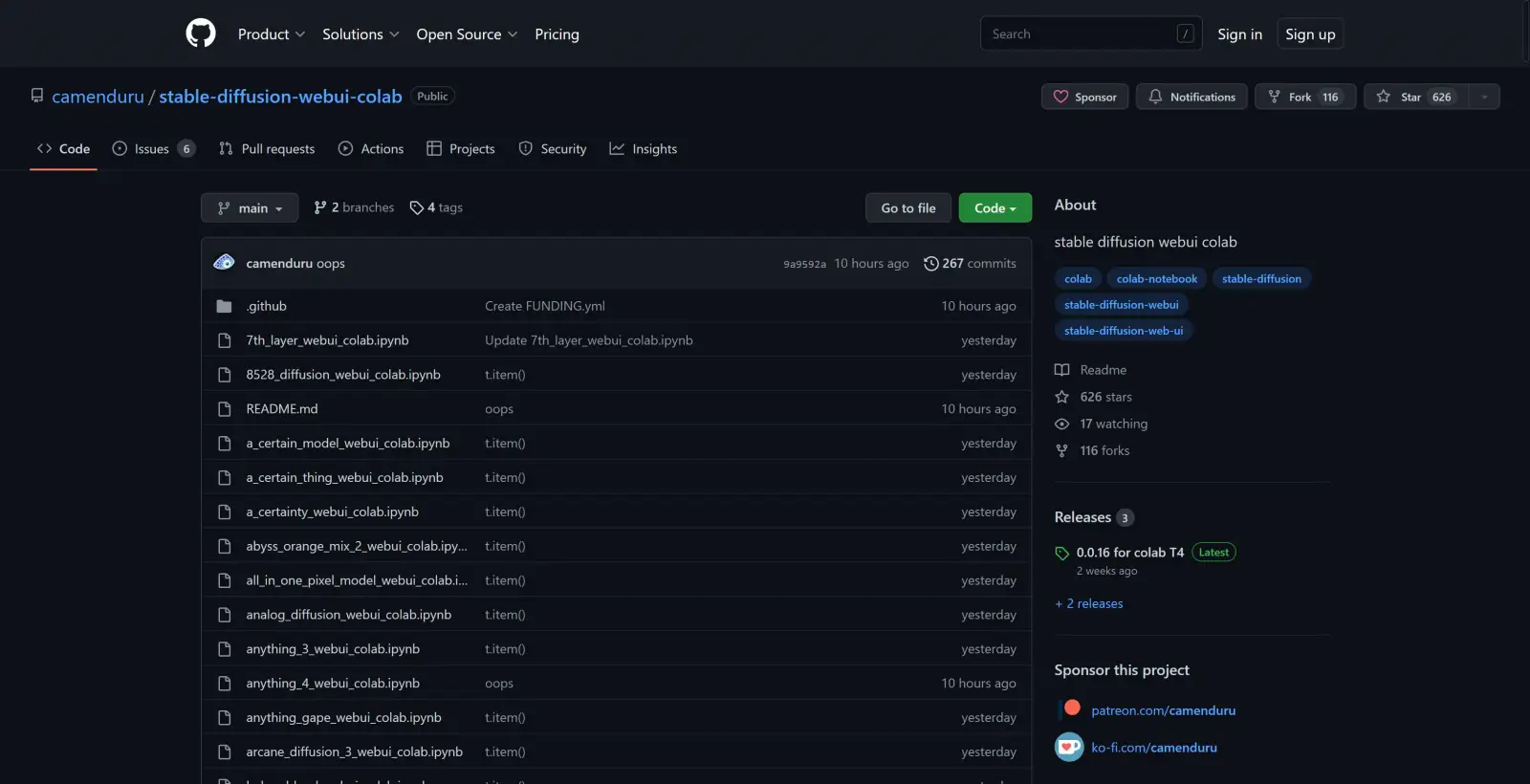
Task: Click the Sign up button
Action: (x=1310, y=33)
